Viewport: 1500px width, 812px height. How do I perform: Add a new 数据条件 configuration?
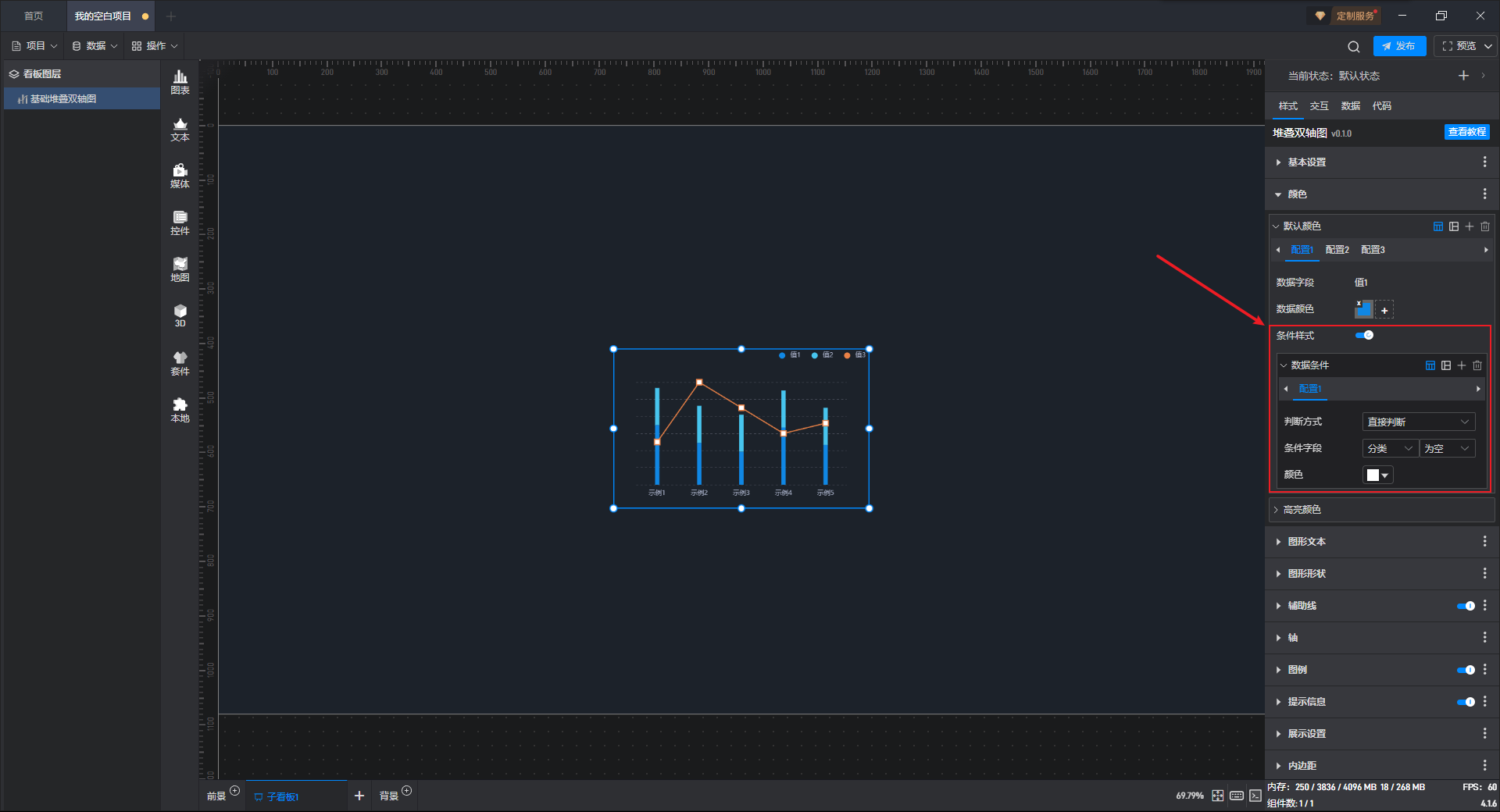(1462, 365)
